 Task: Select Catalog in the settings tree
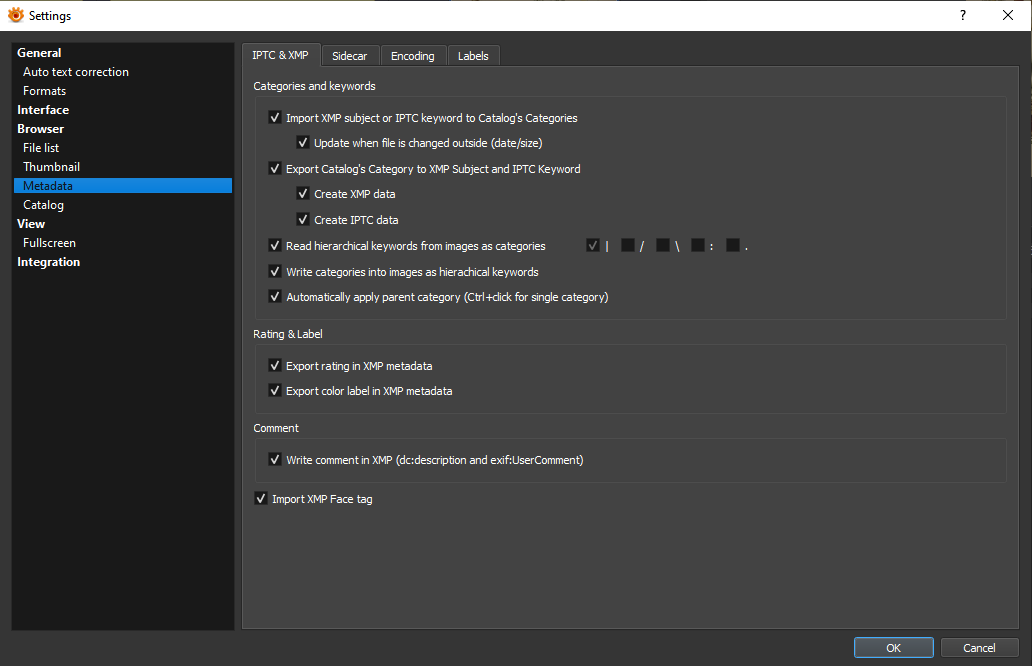coord(43,205)
